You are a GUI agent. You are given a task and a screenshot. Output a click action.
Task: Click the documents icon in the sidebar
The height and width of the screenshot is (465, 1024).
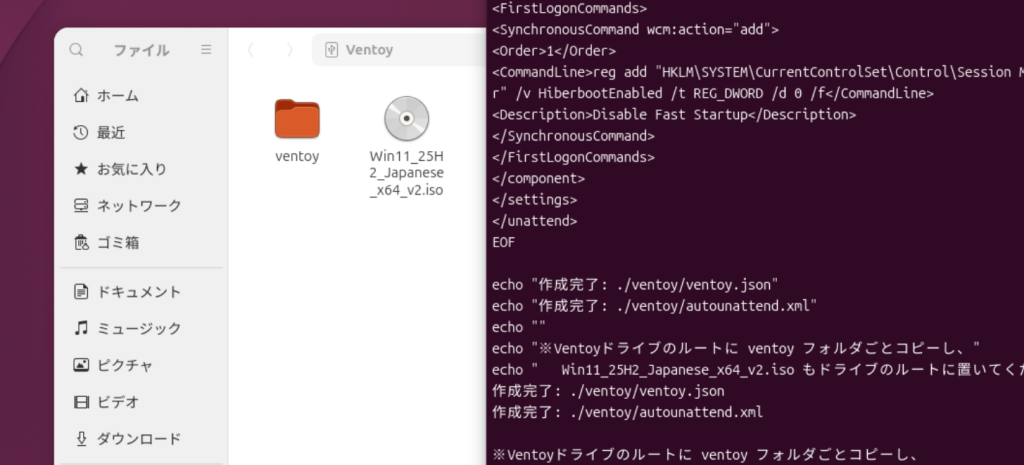81,291
